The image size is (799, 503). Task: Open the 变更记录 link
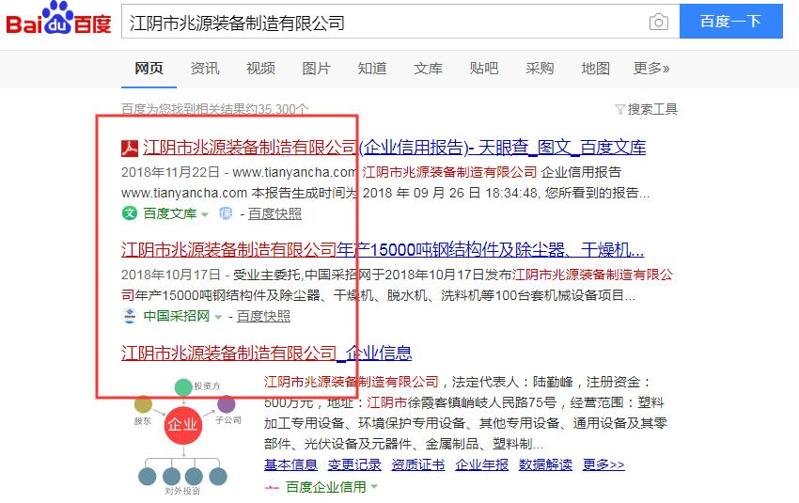click(x=354, y=465)
